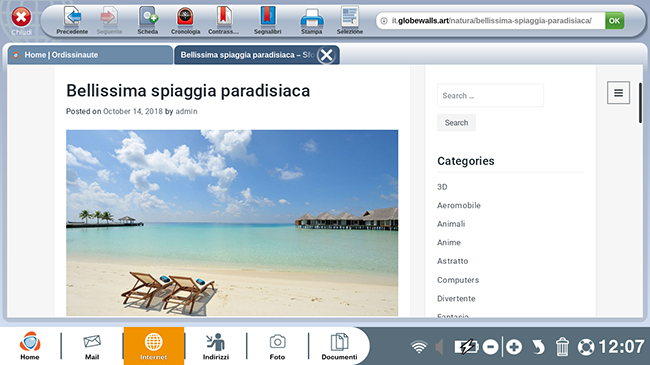Click the undo curved arrow icon
Viewport: 650px width, 365px height.
538,347
